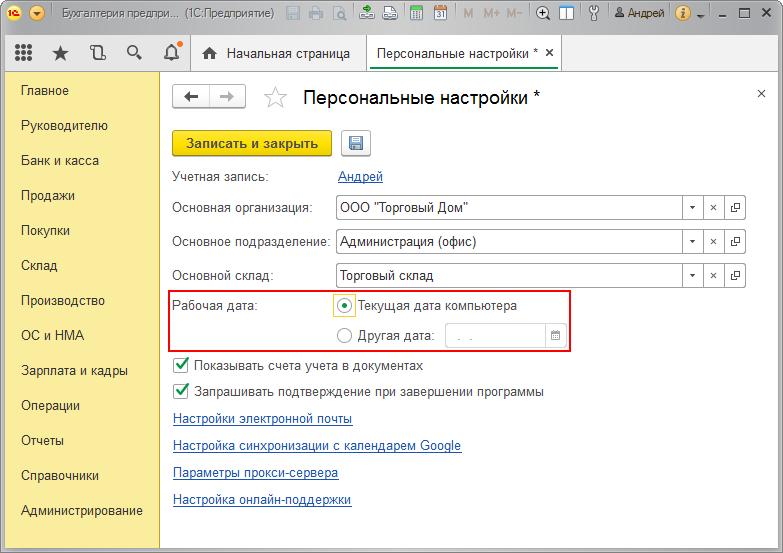Viewport: 783px width, 553px height.
Task: Add this page to favorites using star outline
Action: 274,97
